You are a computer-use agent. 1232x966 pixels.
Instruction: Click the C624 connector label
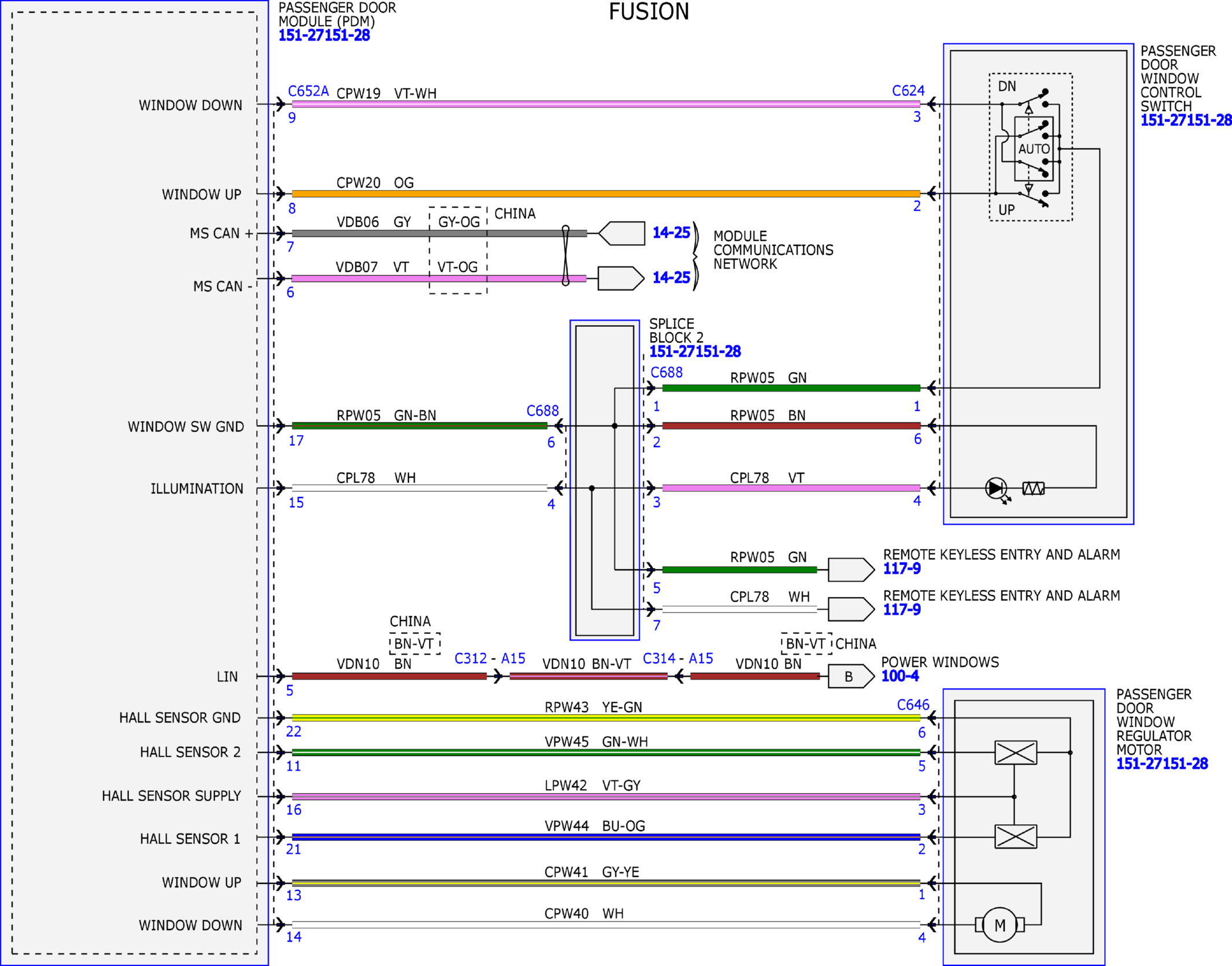pos(908,91)
